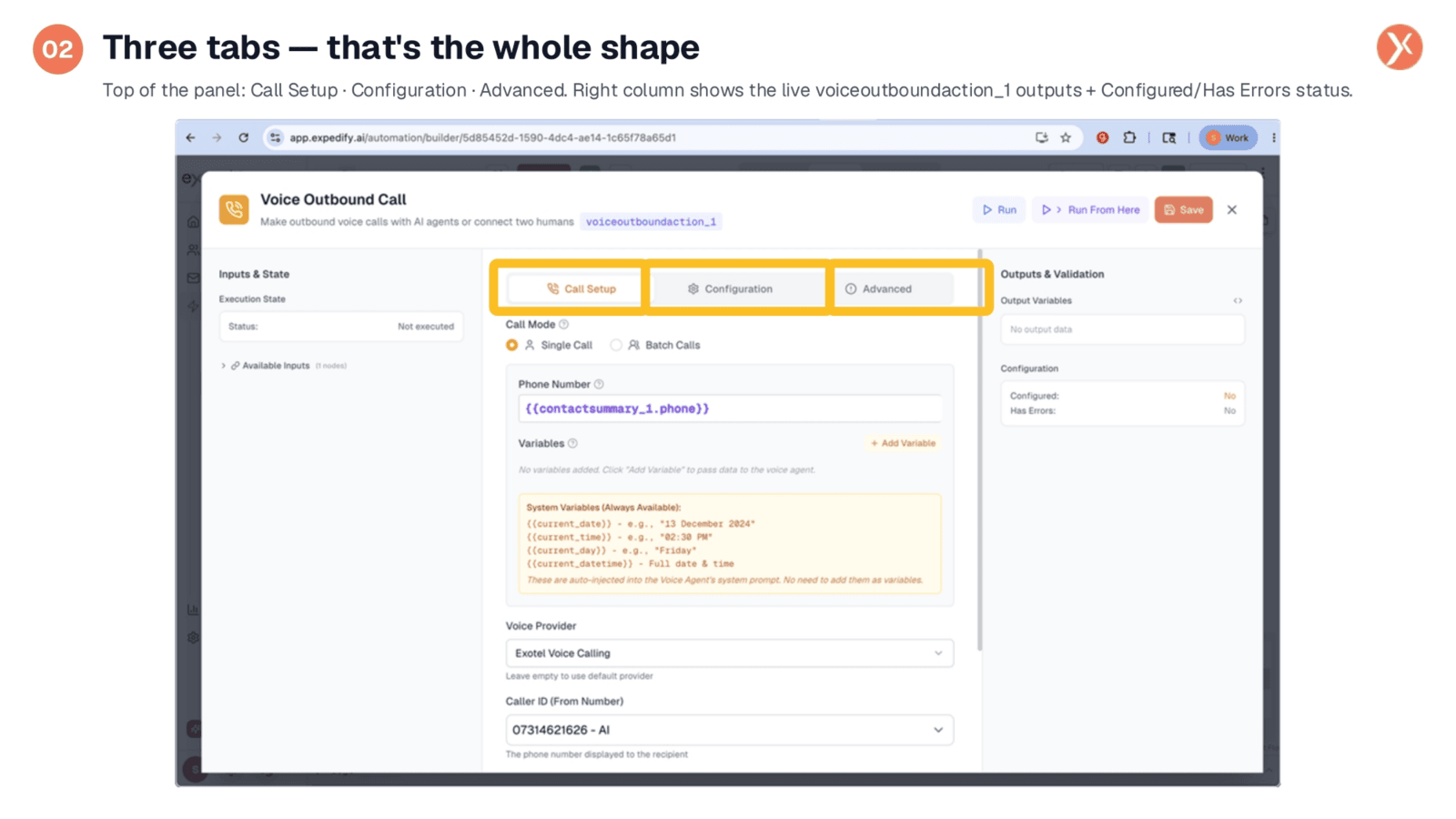Open the browser extensions puzzle icon
Screen dimensions: 1456x819
(1129, 137)
